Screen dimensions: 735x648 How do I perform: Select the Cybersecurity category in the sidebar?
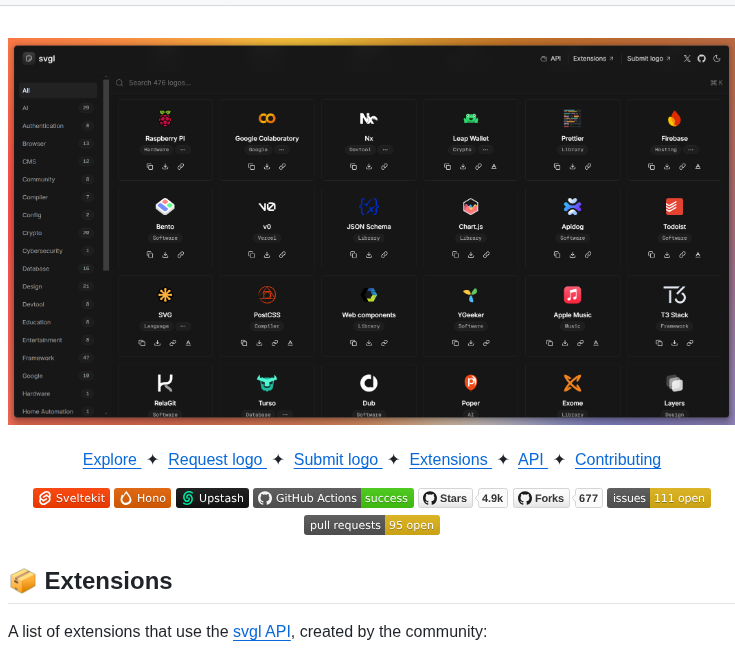[58, 251]
